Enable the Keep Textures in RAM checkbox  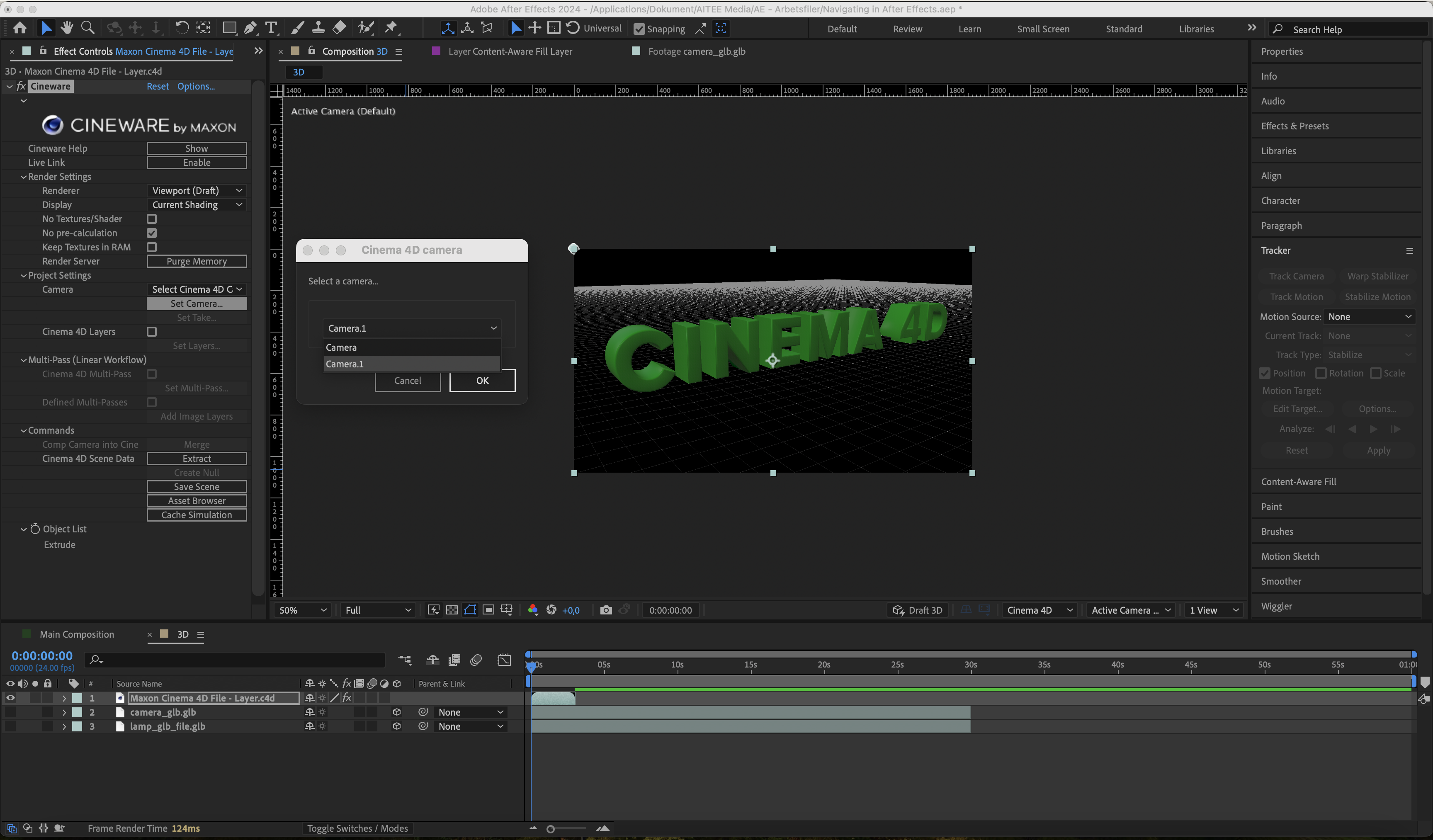tap(151, 247)
